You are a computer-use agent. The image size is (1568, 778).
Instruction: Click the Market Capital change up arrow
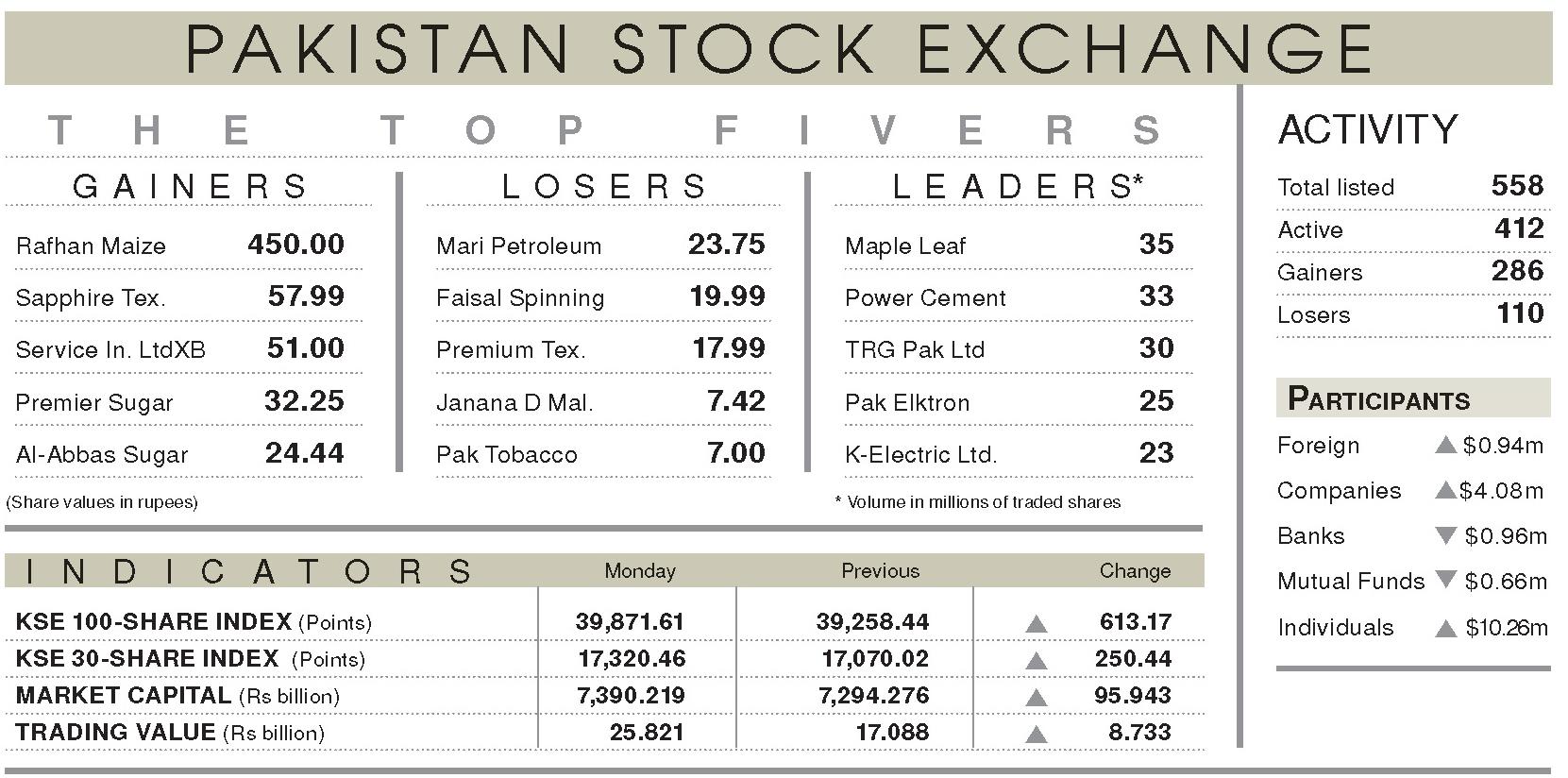pyautogui.click(x=1036, y=697)
